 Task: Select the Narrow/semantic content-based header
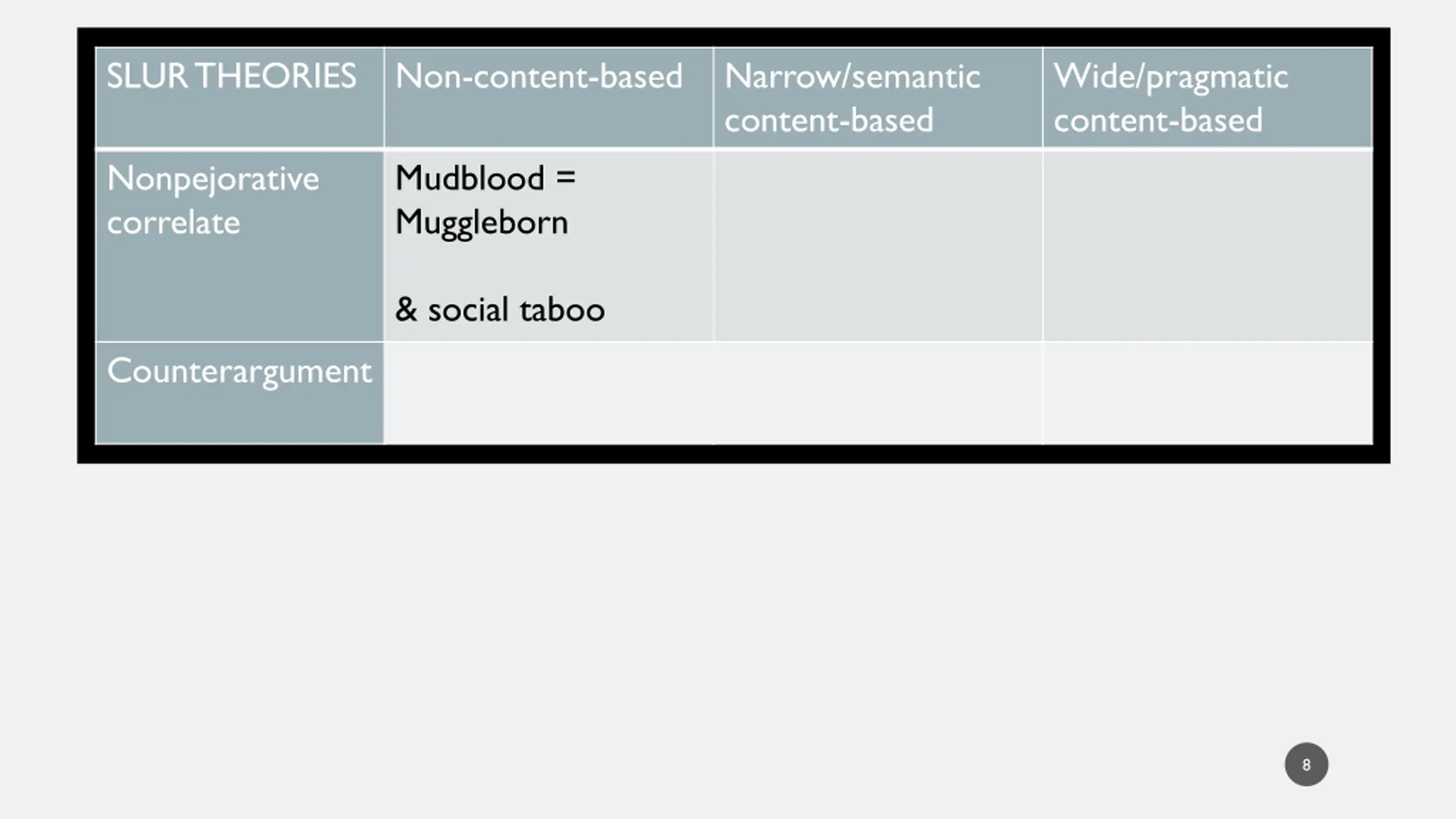(878, 98)
